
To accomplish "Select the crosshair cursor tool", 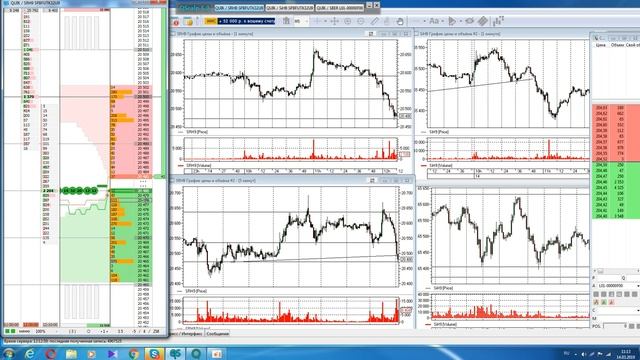I will [x=317, y=21].
